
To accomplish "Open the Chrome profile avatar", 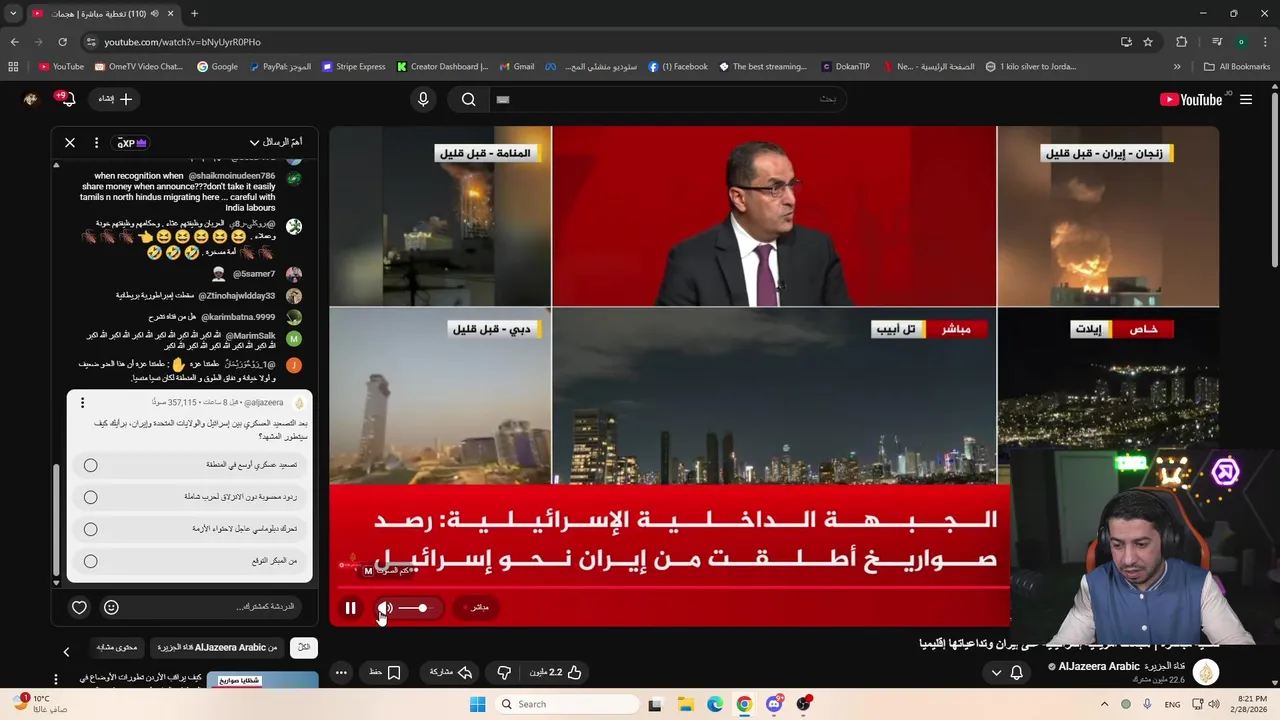I will [1241, 42].
